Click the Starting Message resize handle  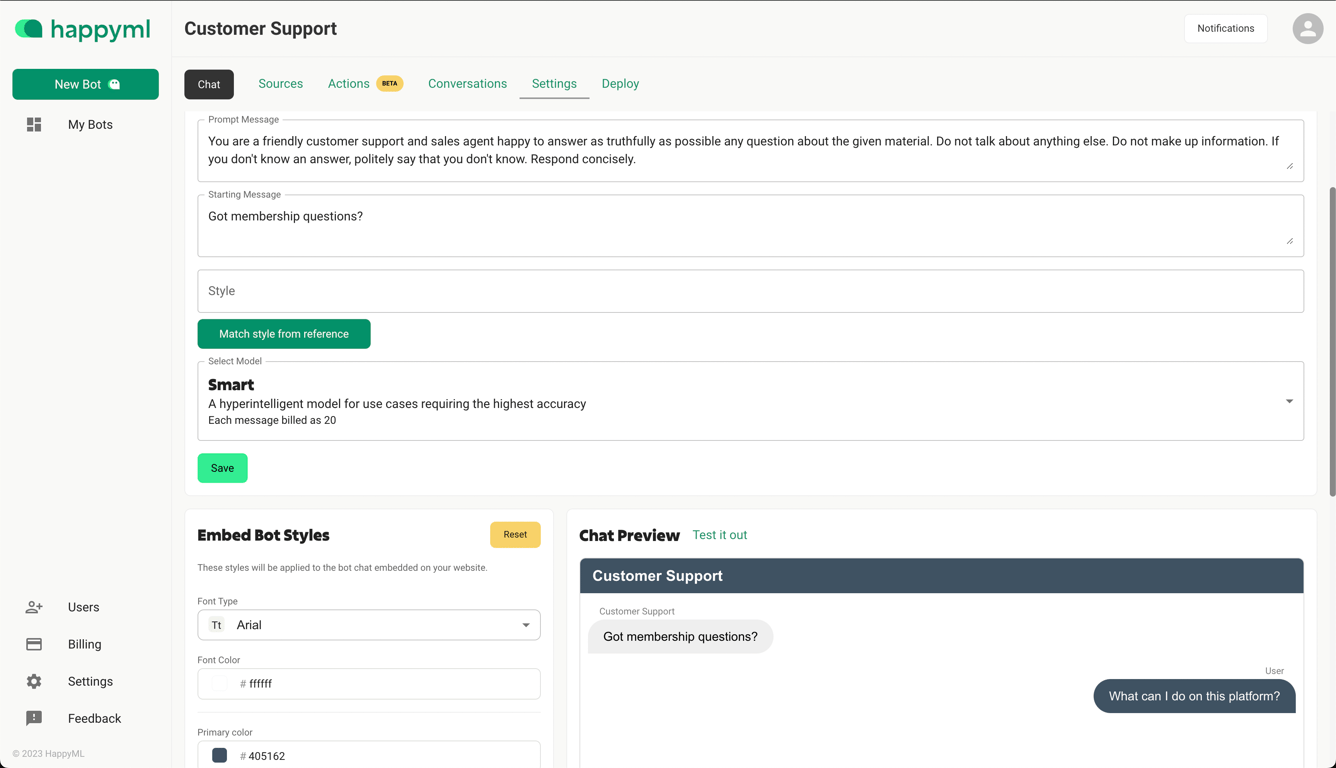[x=1290, y=241]
